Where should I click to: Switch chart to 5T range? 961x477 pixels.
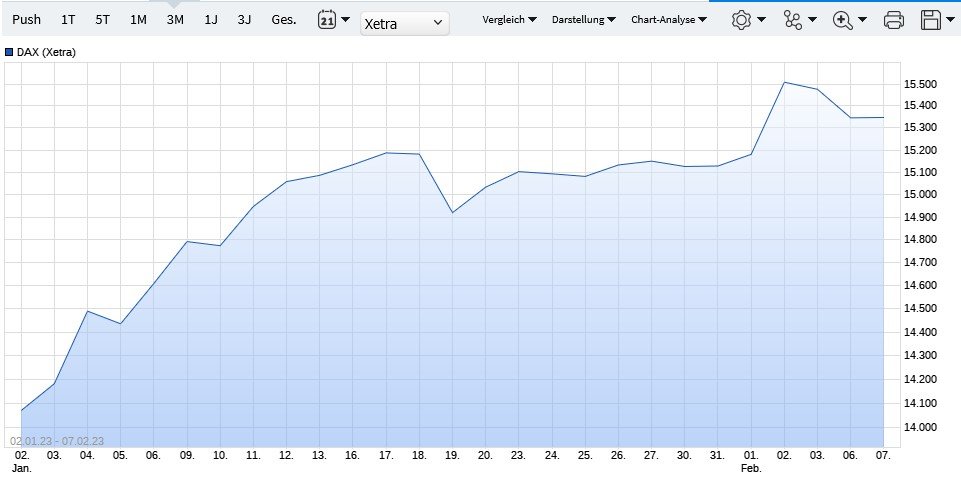(102, 19)
